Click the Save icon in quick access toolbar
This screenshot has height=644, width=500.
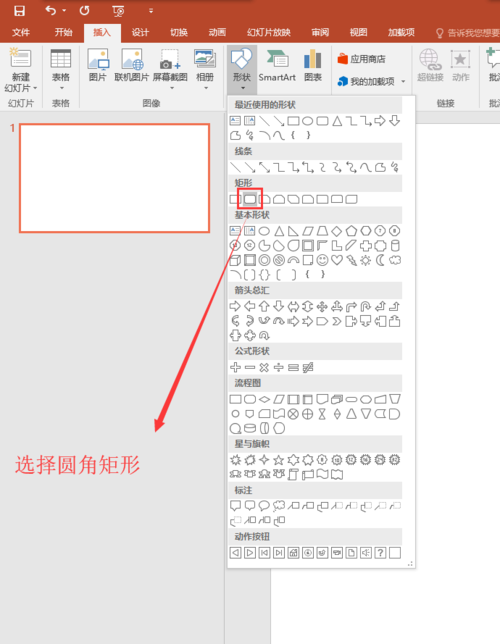pyautogui.click(x=19, y=11)
